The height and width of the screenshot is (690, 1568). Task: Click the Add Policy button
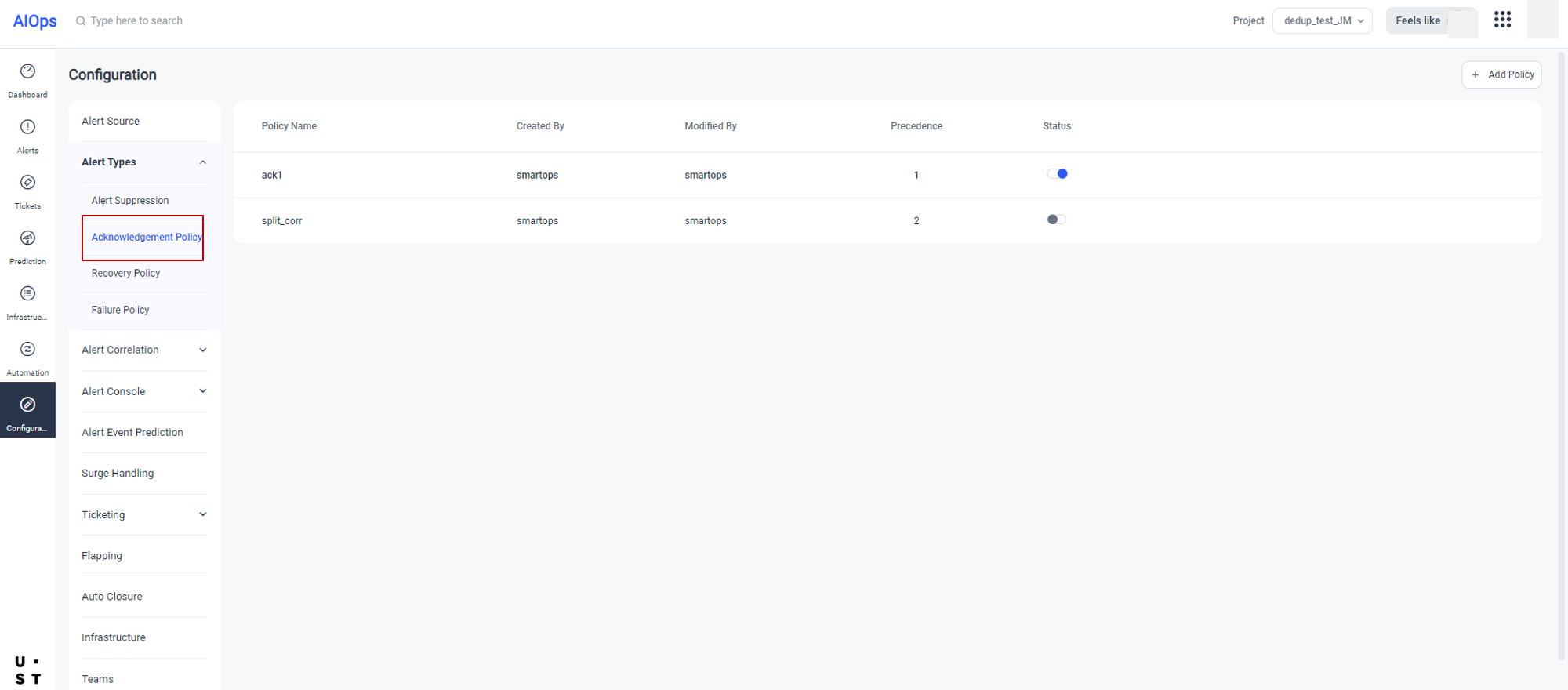(x=1501, y=75)
